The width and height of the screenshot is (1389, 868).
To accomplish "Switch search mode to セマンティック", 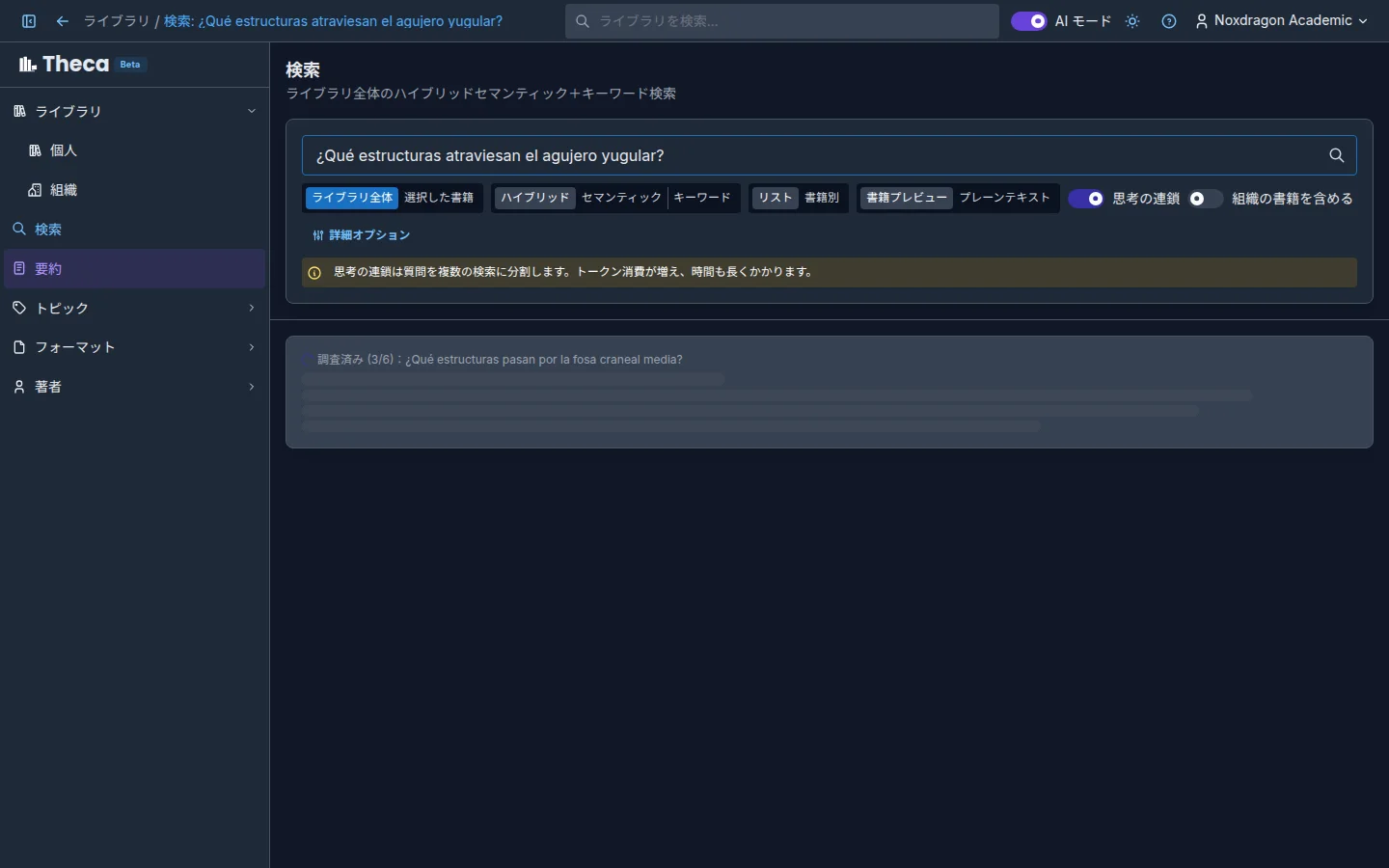I will click(x=621, y=198).
